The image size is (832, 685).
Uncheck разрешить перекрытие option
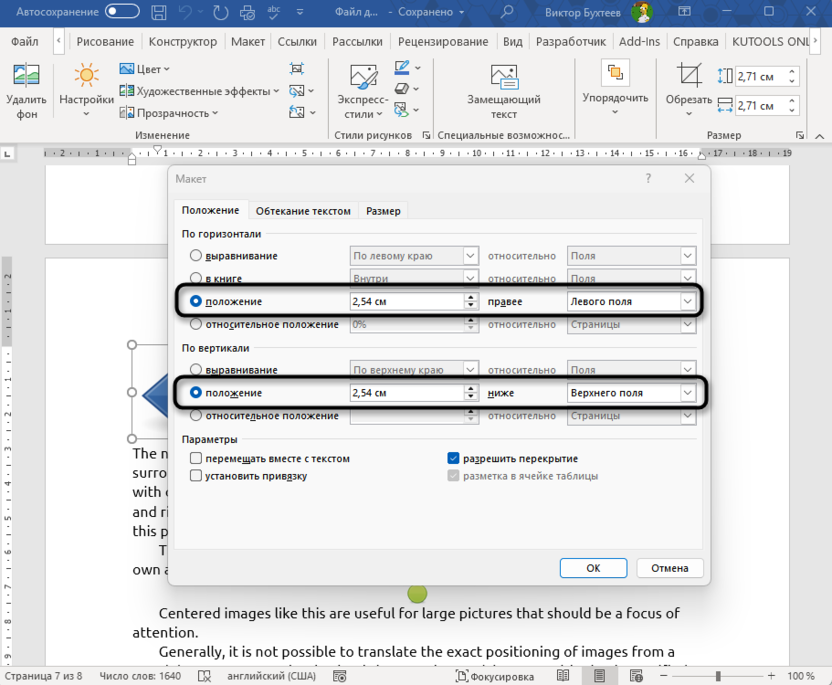[x=452, y=457]
